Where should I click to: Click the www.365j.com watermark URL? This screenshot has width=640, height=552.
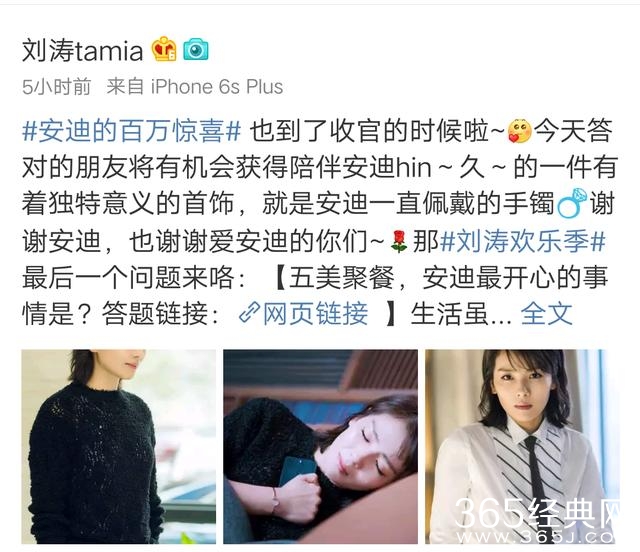pyautogui.click(x=536, y=537)
